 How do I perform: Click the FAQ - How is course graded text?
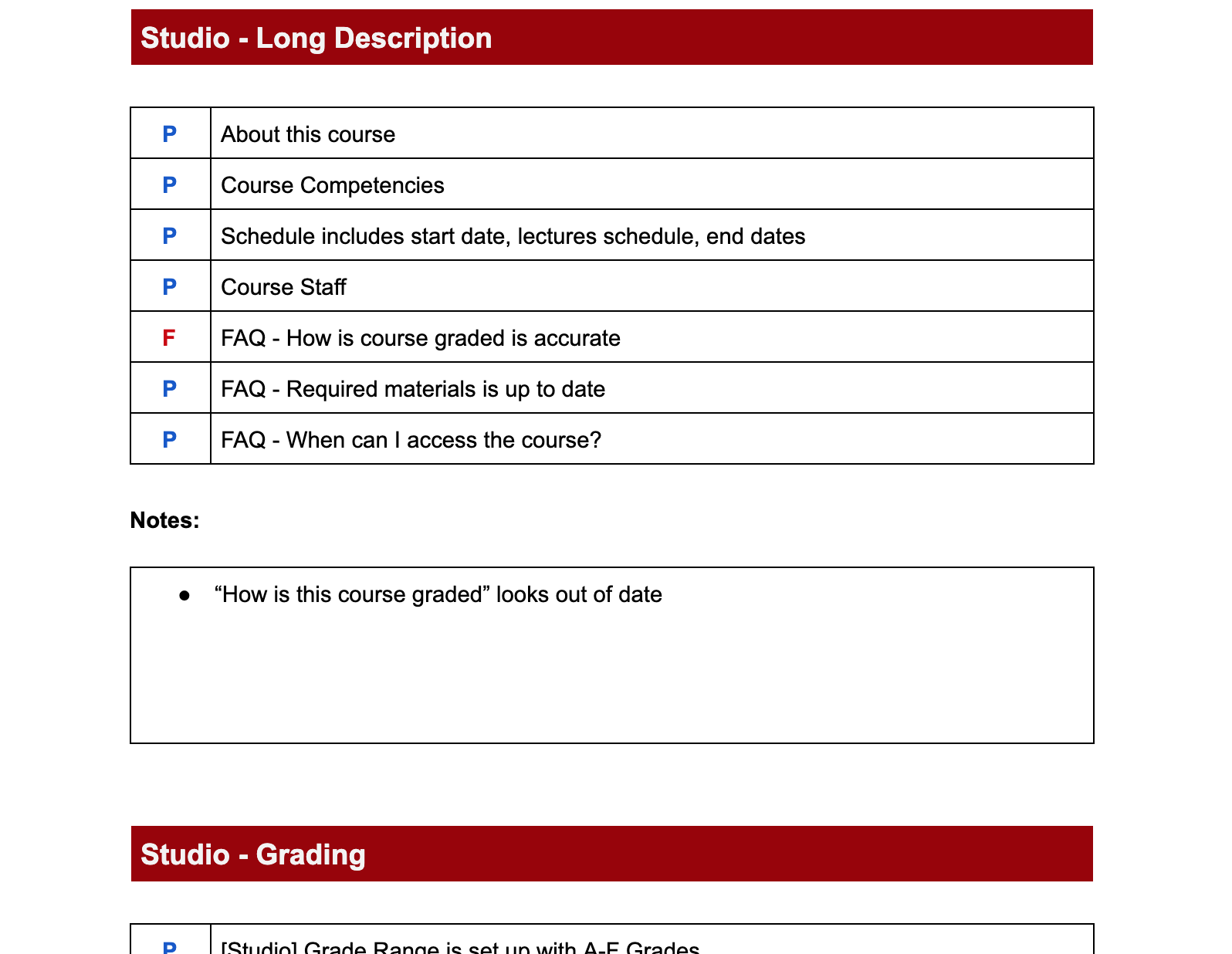point(420,338)
